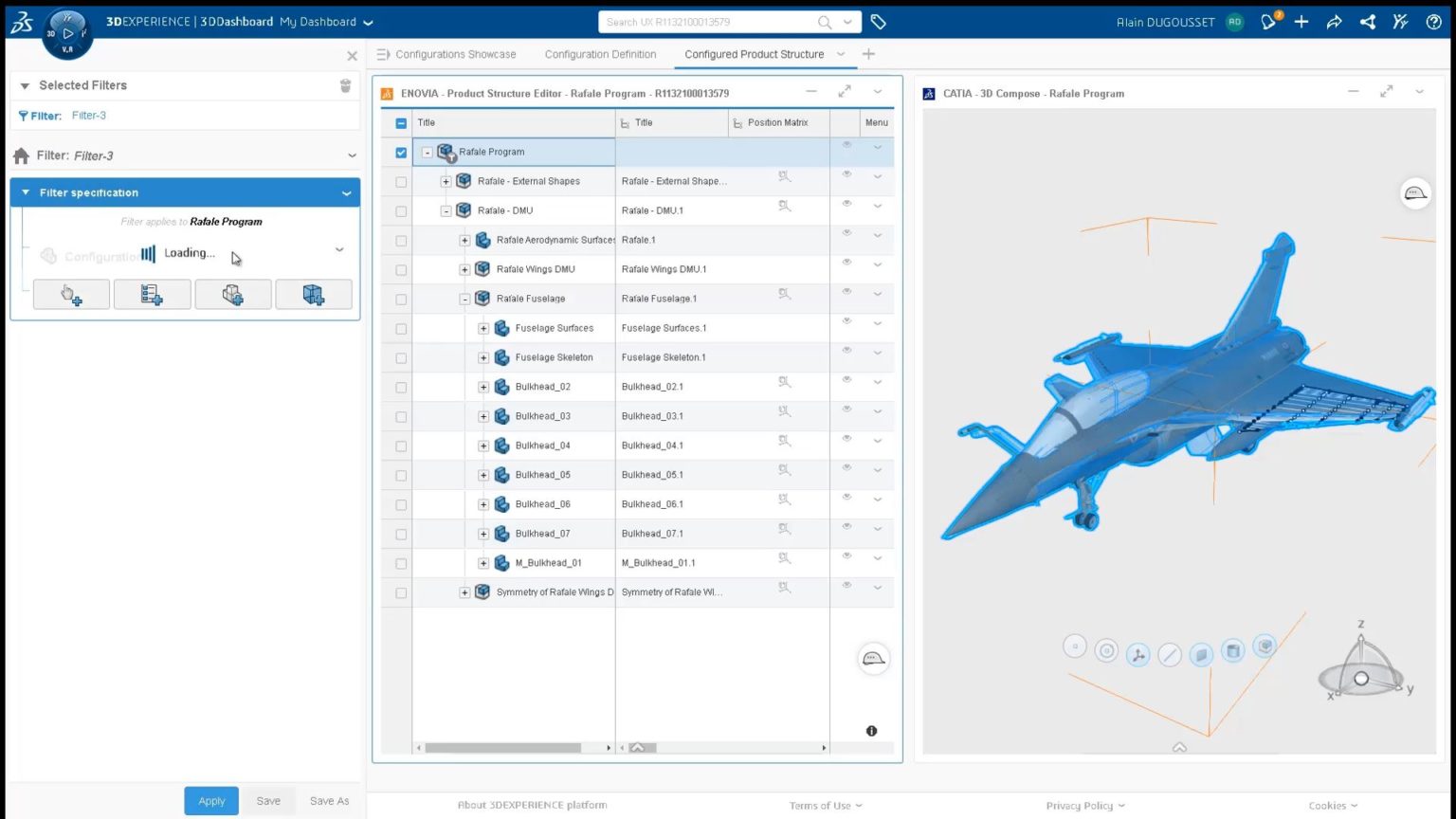Image resolution: width=1456 pixels, height=819 pixels.
Task: Click the tree column horizontal scrollbar
Action: click(x=502, y=748)
